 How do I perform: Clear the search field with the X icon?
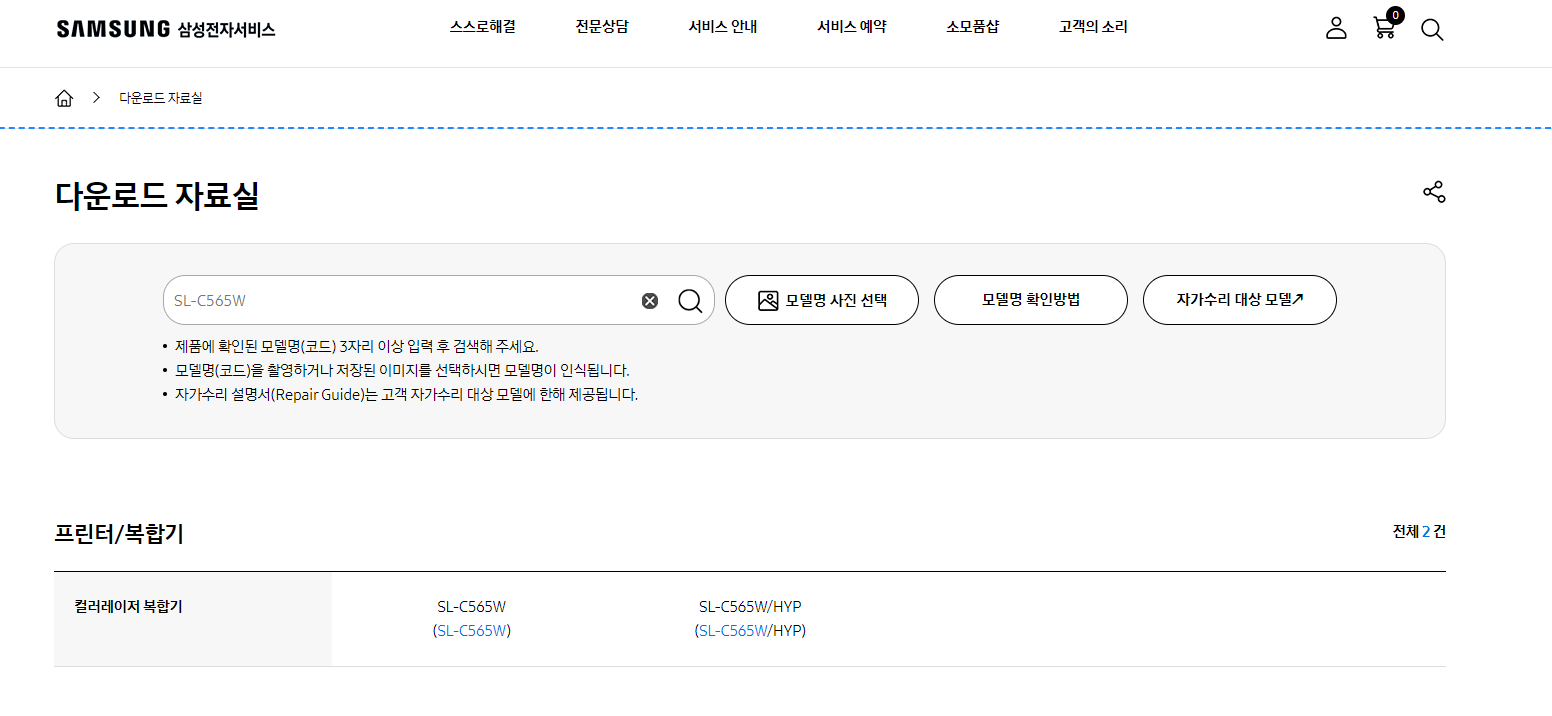pos(649,300)
